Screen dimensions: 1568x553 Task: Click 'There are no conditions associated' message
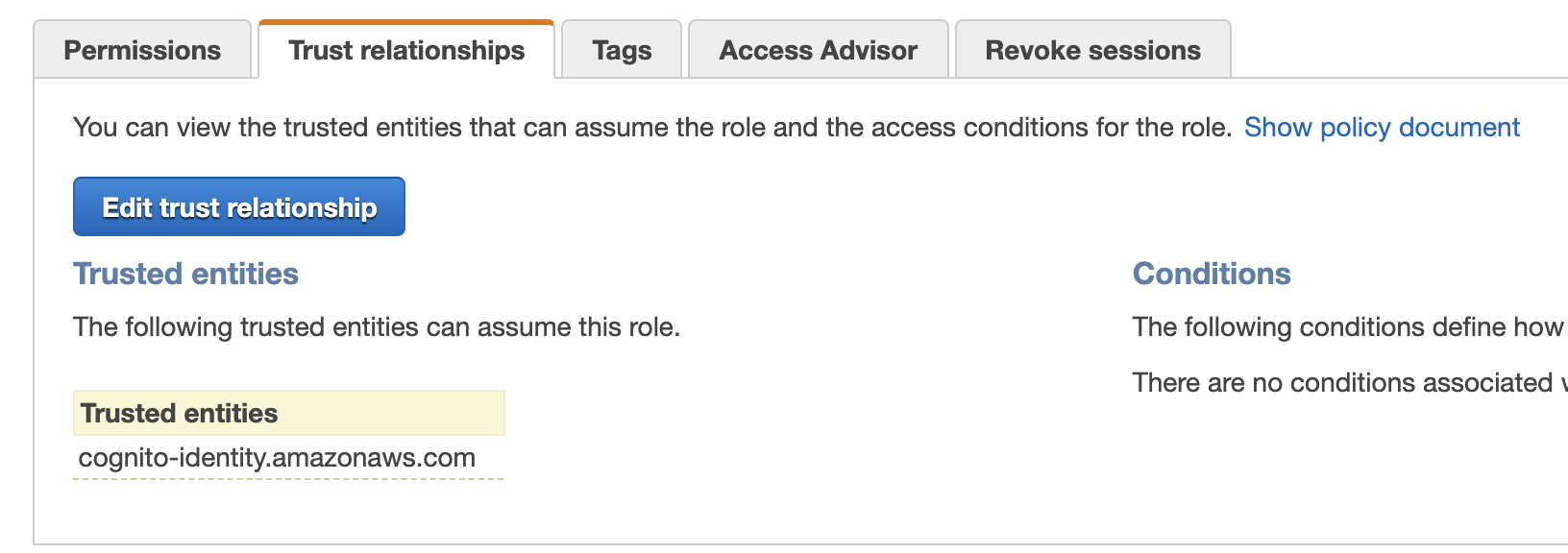pyautogui.click(x=1349, y=383)
